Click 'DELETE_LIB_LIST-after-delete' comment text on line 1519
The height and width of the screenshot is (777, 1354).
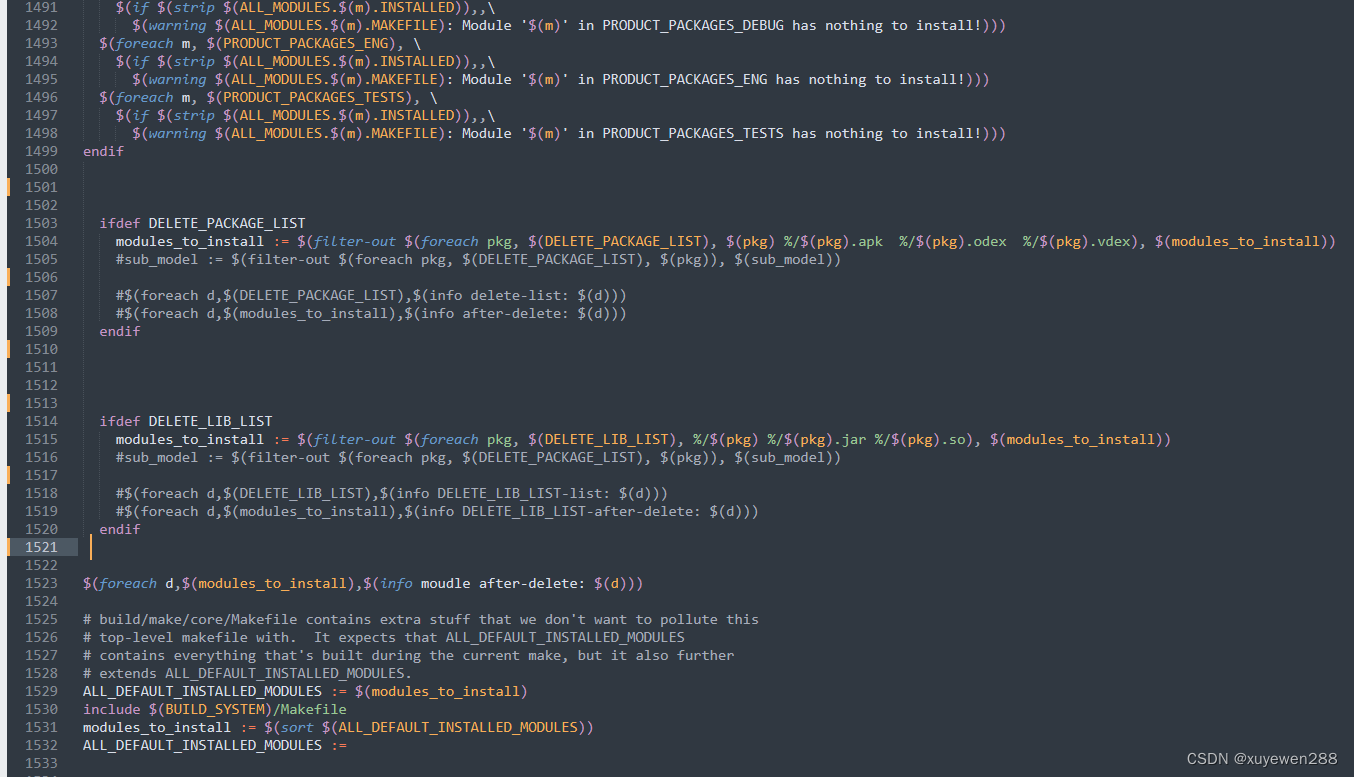[578, 511]
